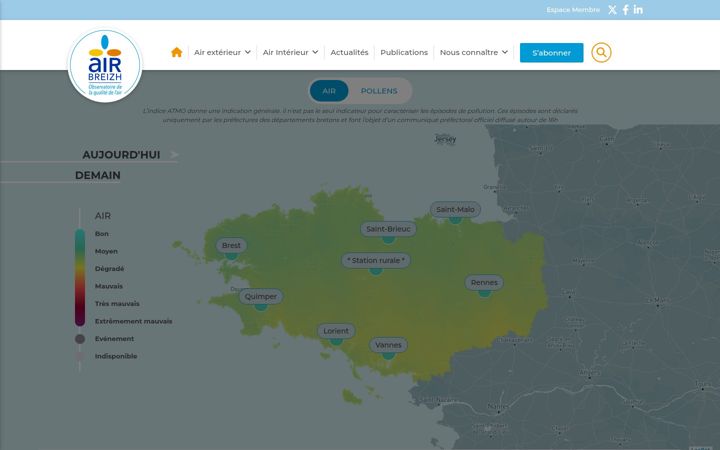The width and height of the screenshot is (720, 450).
Task: Click the Evénement legend dot
Action: tap(80, 339)
